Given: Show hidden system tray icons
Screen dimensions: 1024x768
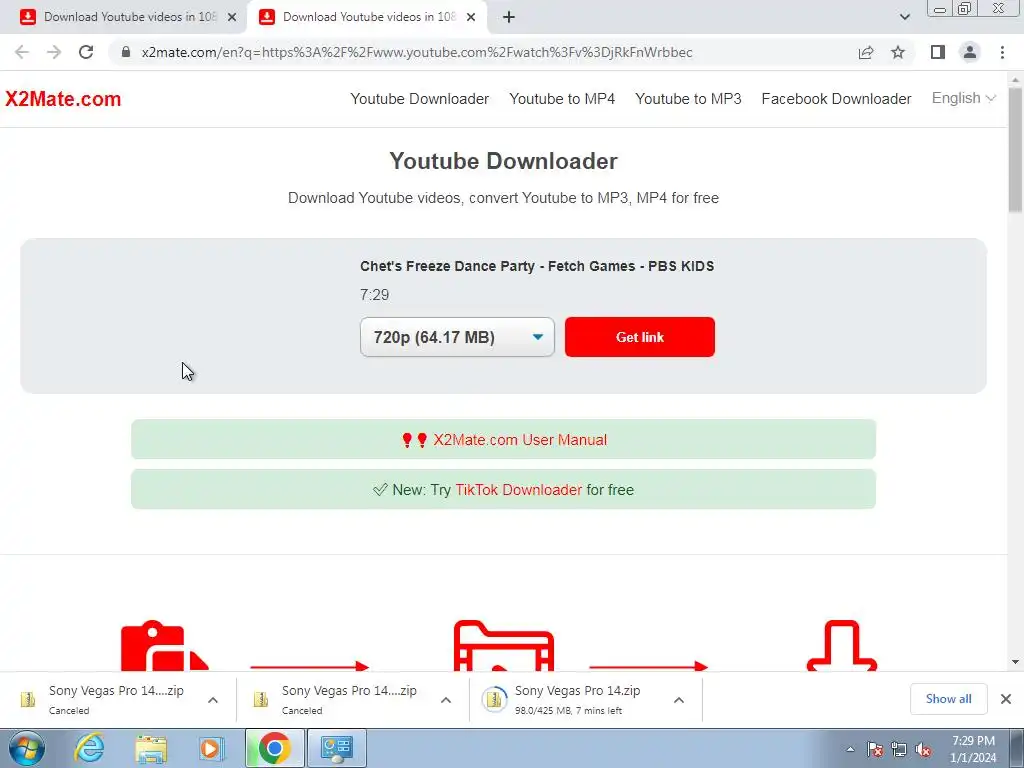Looking at the screenshot, I should click(x=850, y=749).
